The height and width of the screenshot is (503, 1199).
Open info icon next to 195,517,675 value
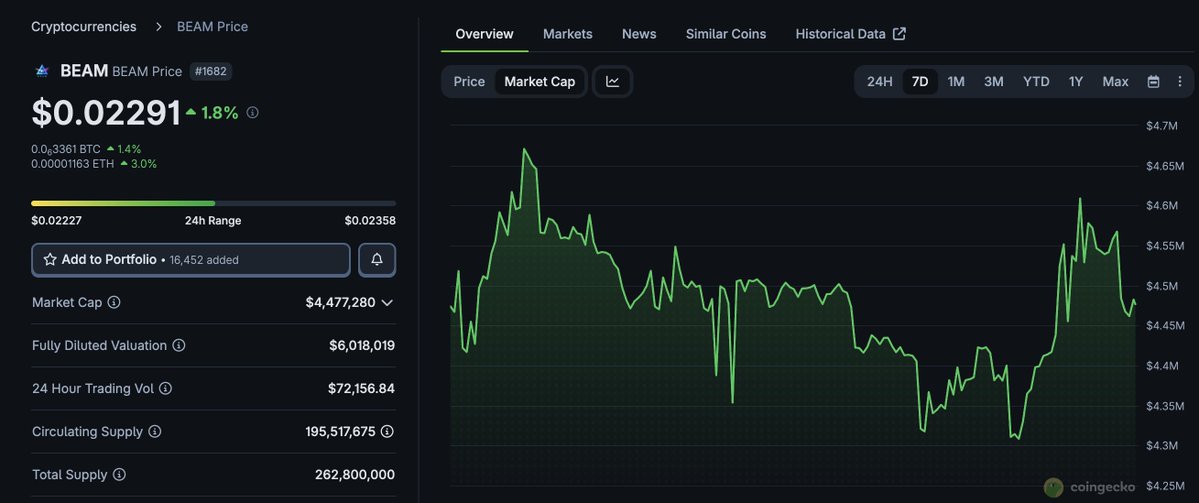[x=387, y=432]
